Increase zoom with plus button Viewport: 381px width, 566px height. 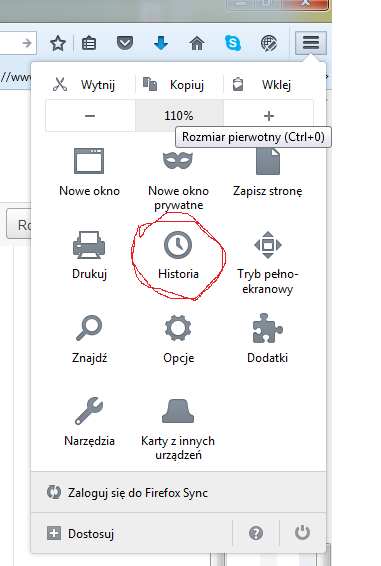pos(269,116)
